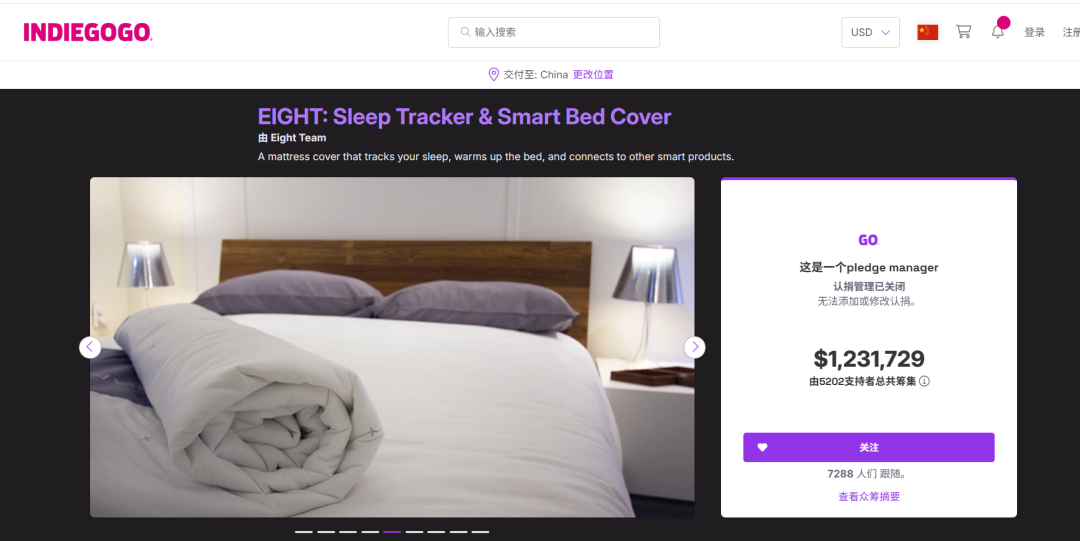The width and height of the screenshot is (1080, 541).
Task: Jump to the first carousel slide indicator
Action: point(304,532)
